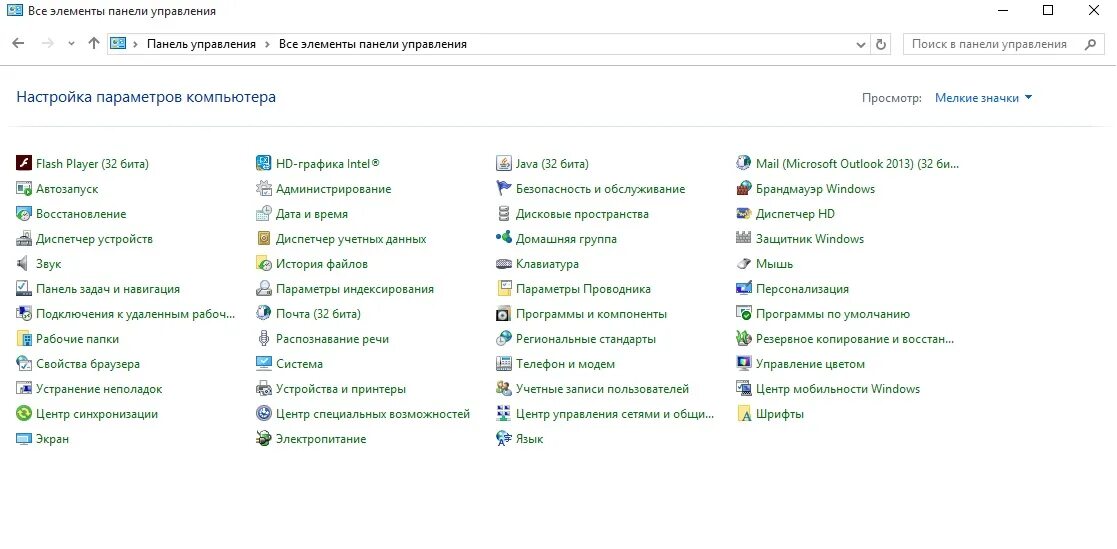Open the Дисковые пространства link
This screenshot has height=549, width=1117.
point(582,214)
